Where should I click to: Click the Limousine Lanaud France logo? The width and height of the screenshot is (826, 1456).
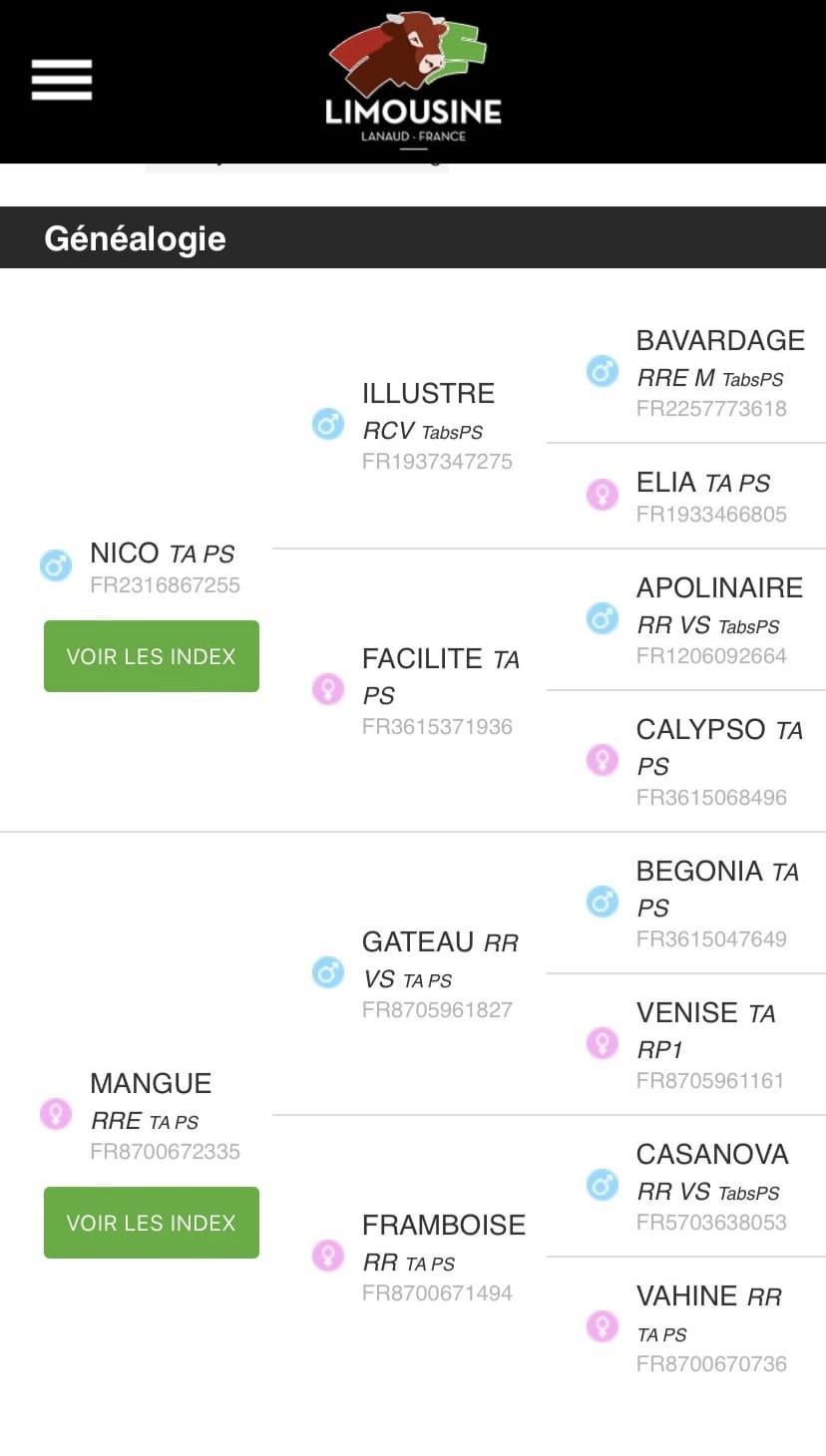413,80
